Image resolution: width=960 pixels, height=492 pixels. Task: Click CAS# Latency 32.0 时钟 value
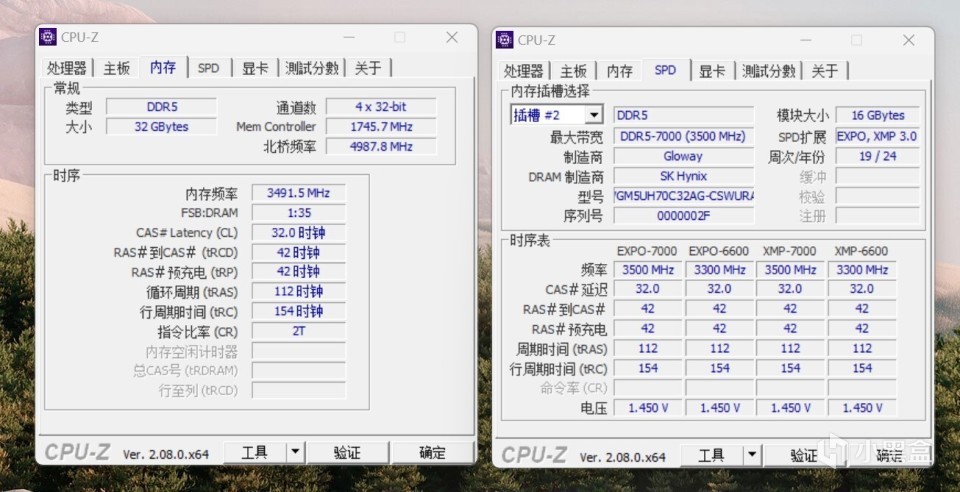(299, 233)
